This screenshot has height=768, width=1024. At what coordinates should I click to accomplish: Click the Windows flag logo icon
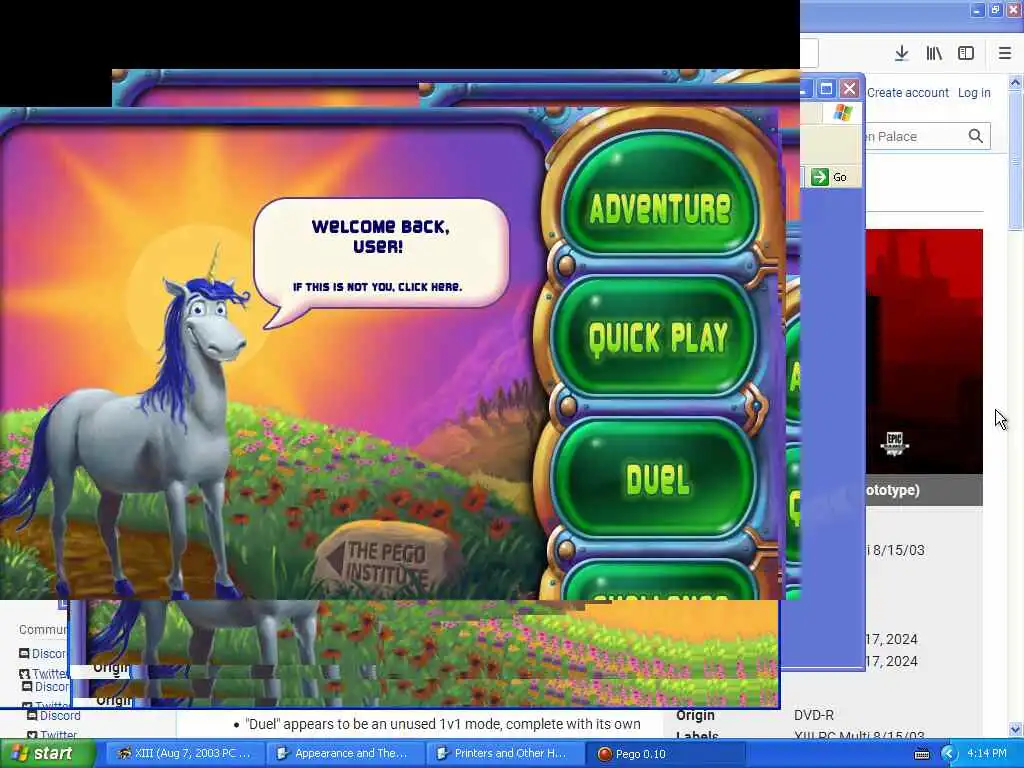pos(842,112)
